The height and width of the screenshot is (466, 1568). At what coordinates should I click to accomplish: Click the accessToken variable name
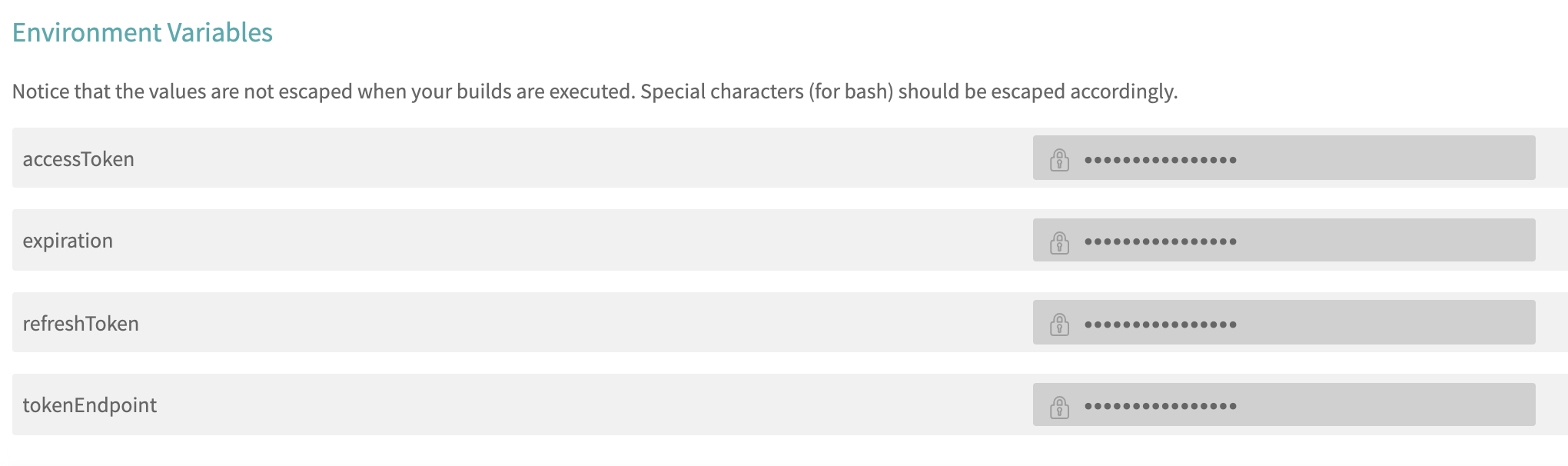click(78, 159)
